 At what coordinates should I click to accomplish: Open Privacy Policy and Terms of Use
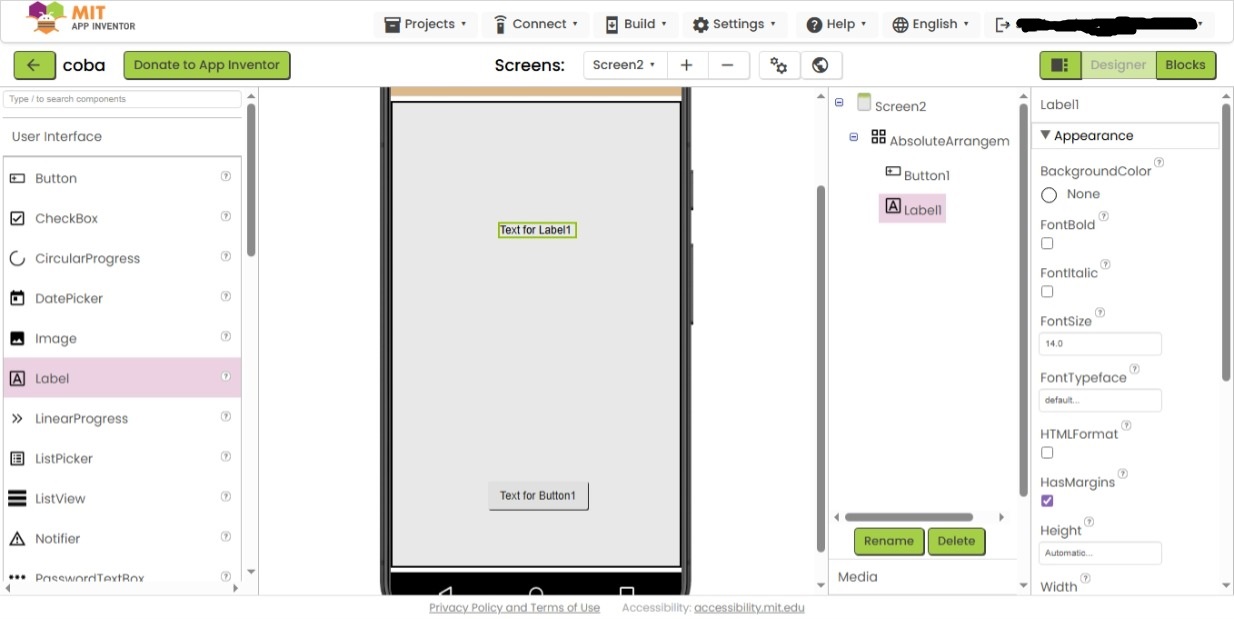coord(514,608)
